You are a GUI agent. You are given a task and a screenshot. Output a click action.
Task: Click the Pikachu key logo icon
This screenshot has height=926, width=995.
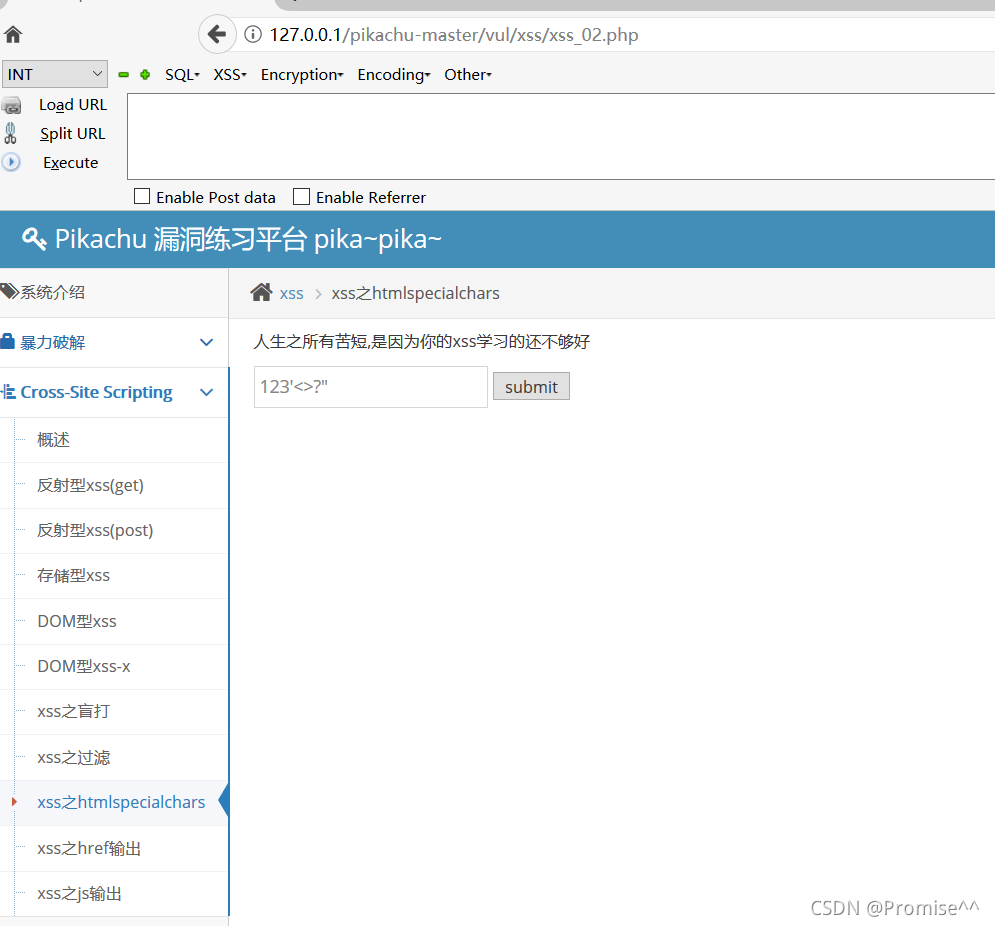(34, 239)
